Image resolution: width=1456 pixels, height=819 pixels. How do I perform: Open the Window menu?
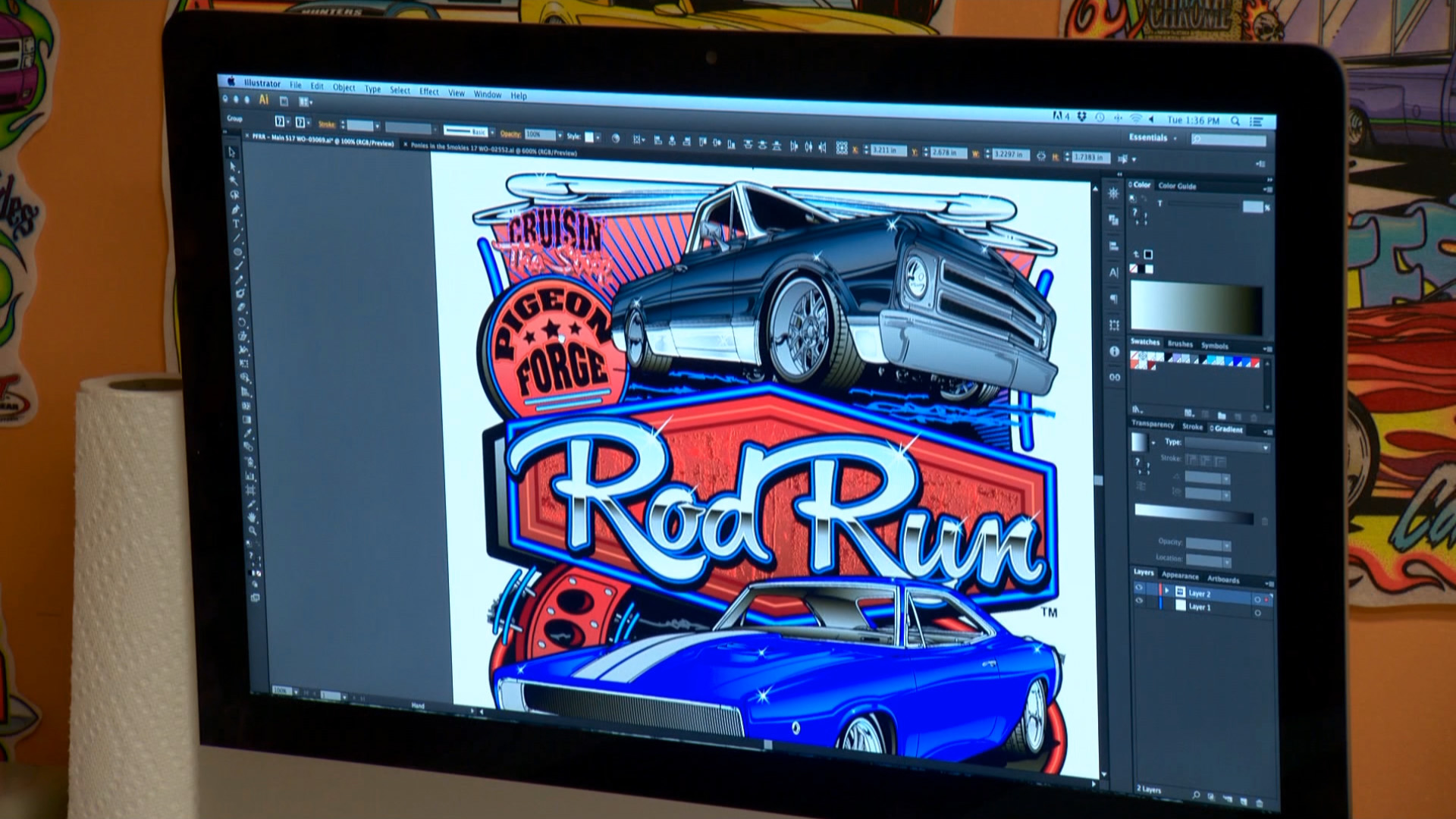488,94
